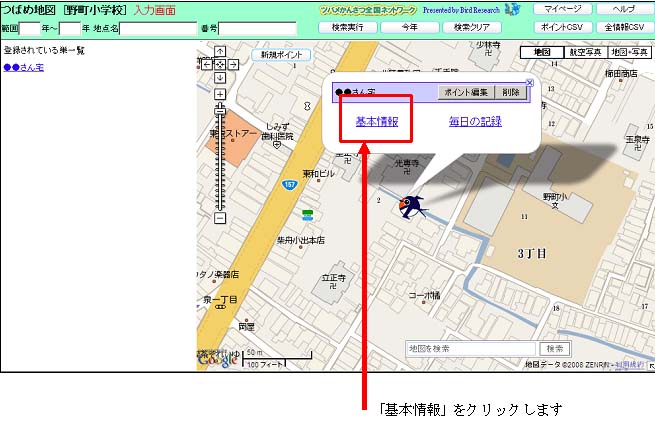Click the 今年 button

point(410,27)
